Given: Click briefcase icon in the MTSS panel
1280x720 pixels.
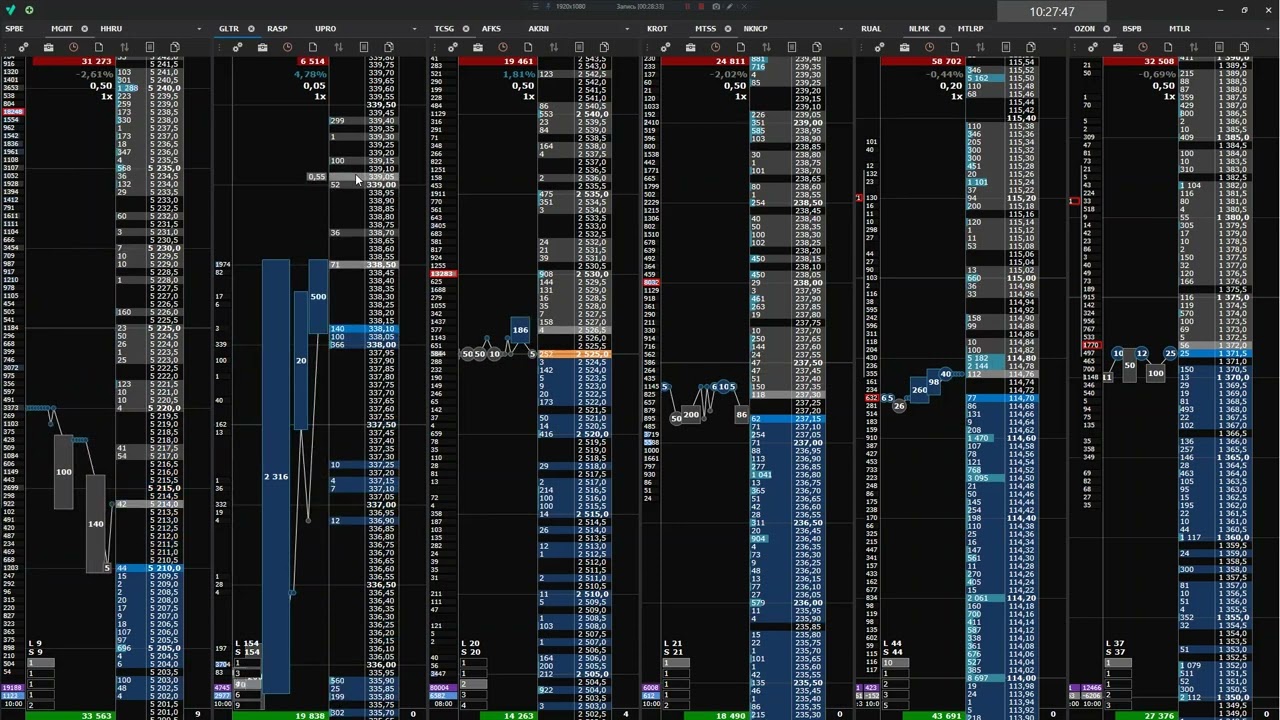Looking at the screenshot, I should 690,47.
